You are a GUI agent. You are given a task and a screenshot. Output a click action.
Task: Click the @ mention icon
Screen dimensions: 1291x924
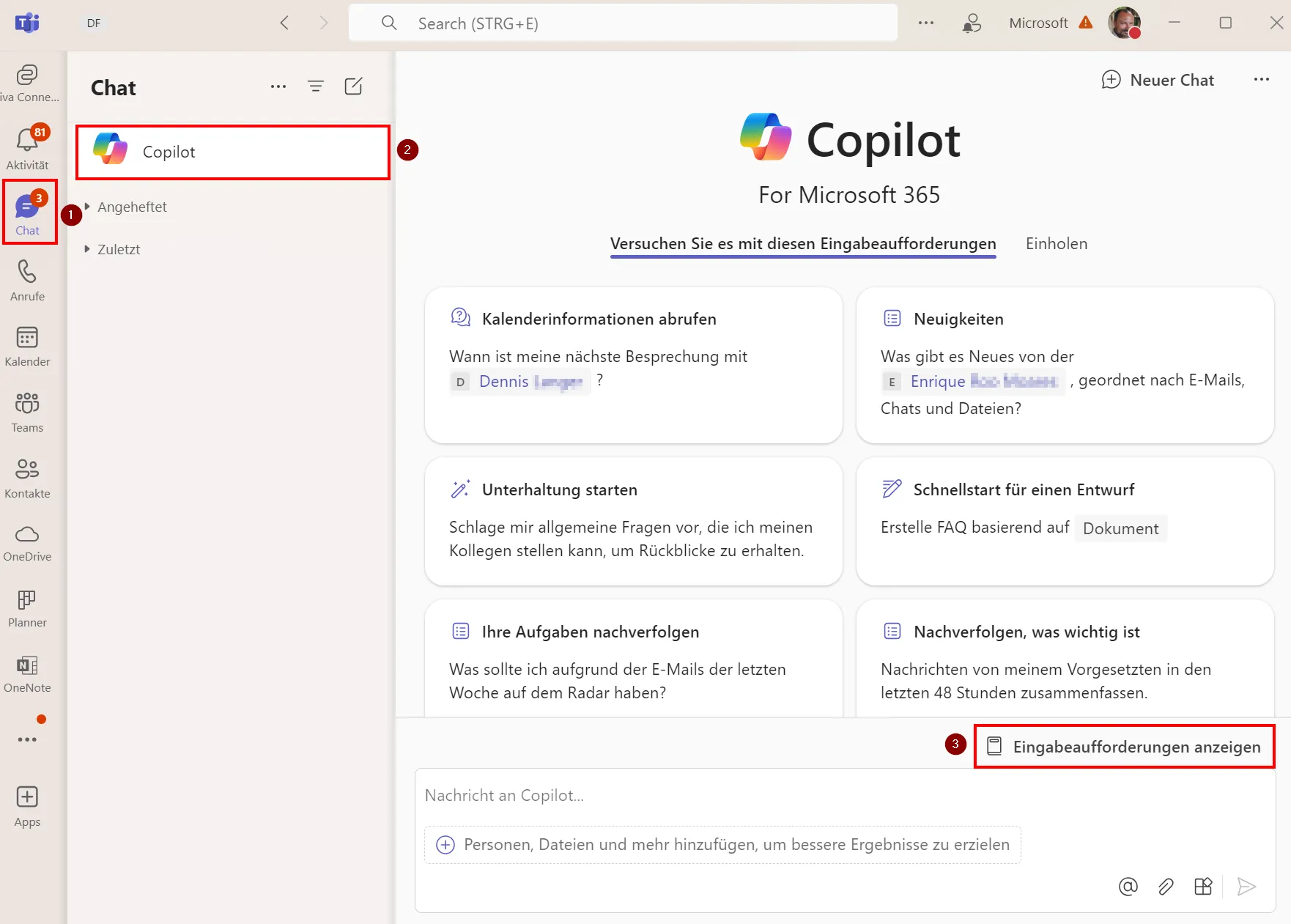pos(1128,887)
